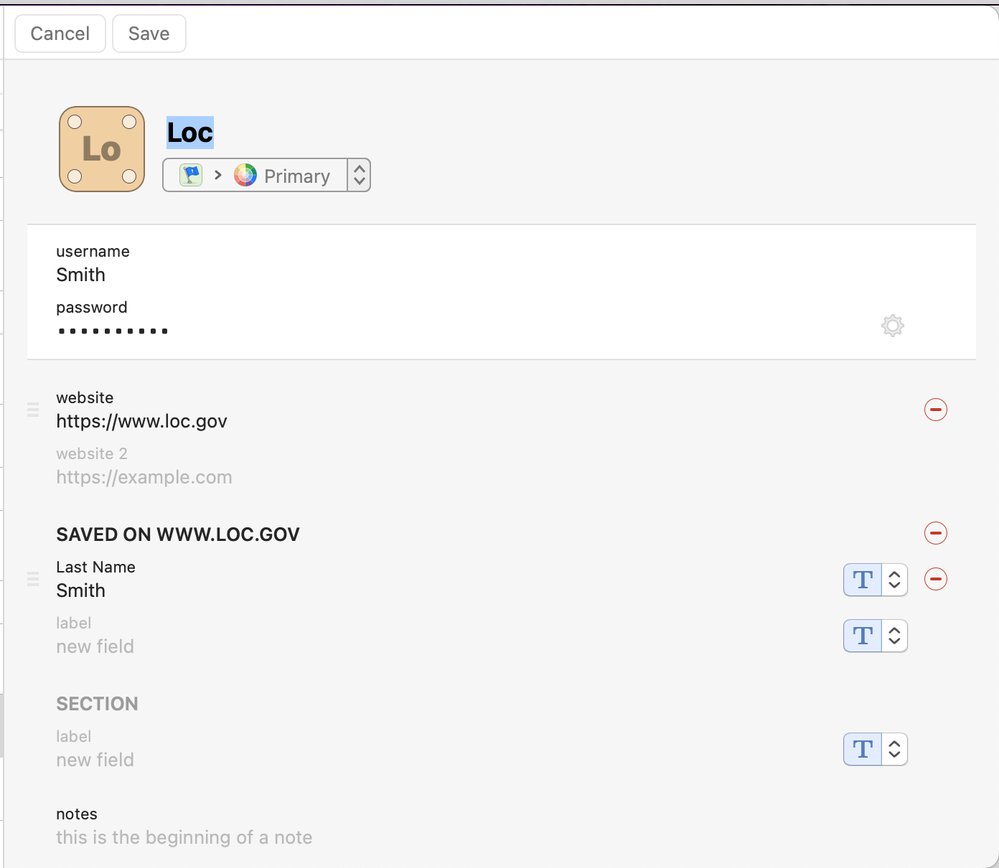
Task: Remove the website www.loc.gov field
Action: pyautogui.click(x=935, y=410)
